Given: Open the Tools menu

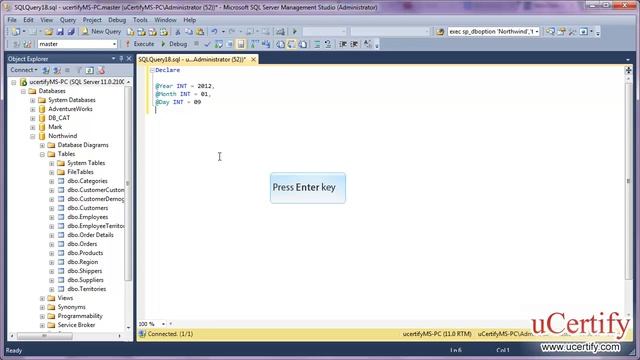Looking at the screenshot, I should tap(140, 20).
